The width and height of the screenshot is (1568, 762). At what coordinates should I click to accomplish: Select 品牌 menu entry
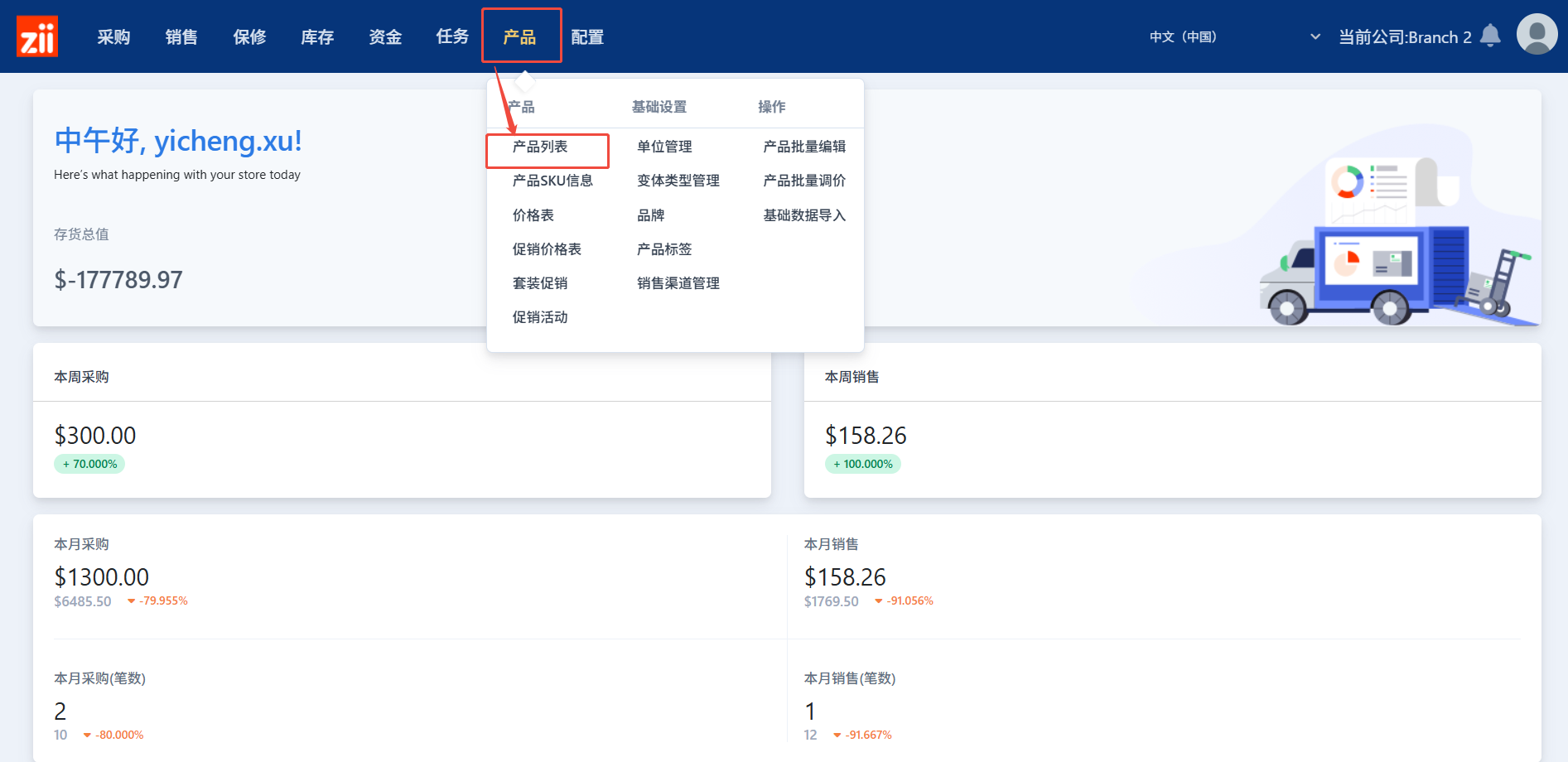coord(651,215)
